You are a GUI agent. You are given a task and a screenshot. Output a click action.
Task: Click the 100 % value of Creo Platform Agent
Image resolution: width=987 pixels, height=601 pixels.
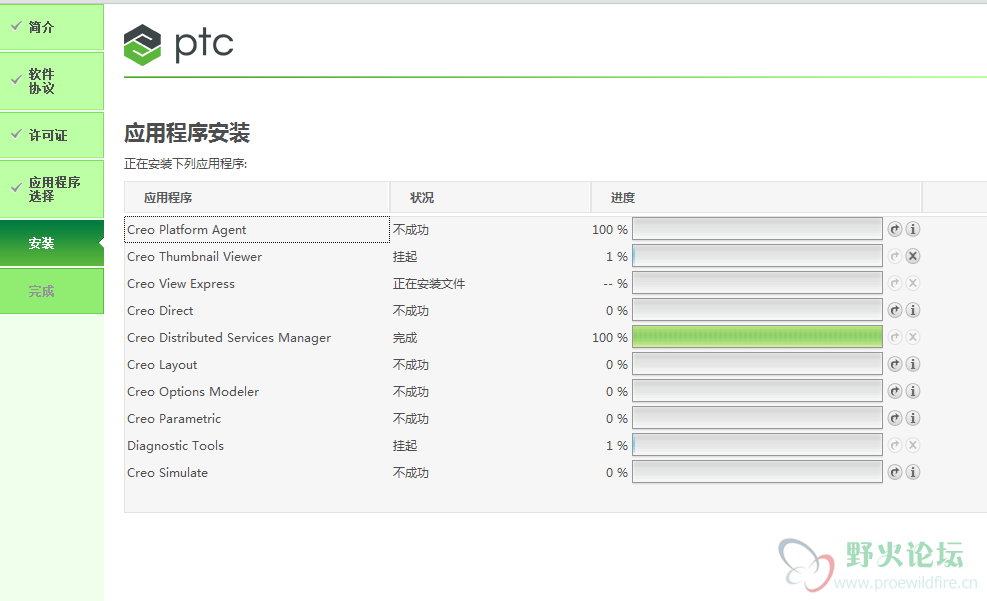pyautogui.click(x=610, y=230)
